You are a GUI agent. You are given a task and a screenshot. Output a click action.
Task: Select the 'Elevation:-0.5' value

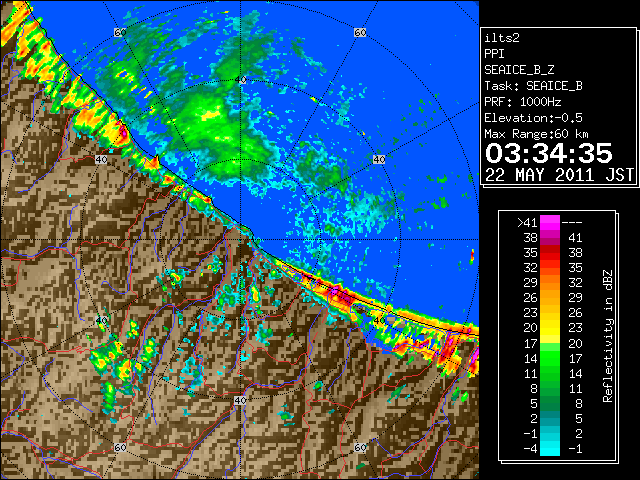pos(533,118)
